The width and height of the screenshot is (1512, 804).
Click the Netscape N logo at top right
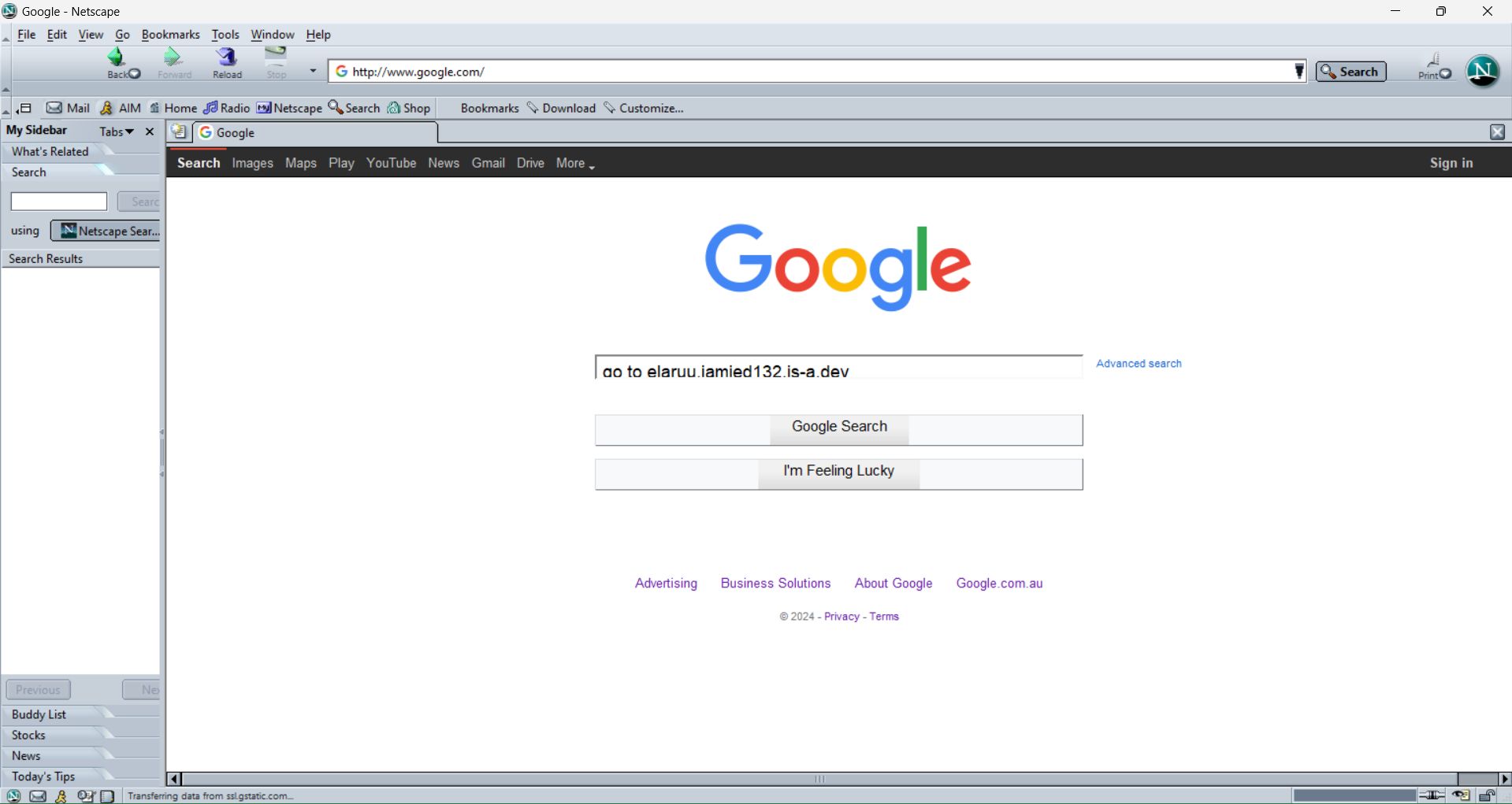tap(1482, 71)
